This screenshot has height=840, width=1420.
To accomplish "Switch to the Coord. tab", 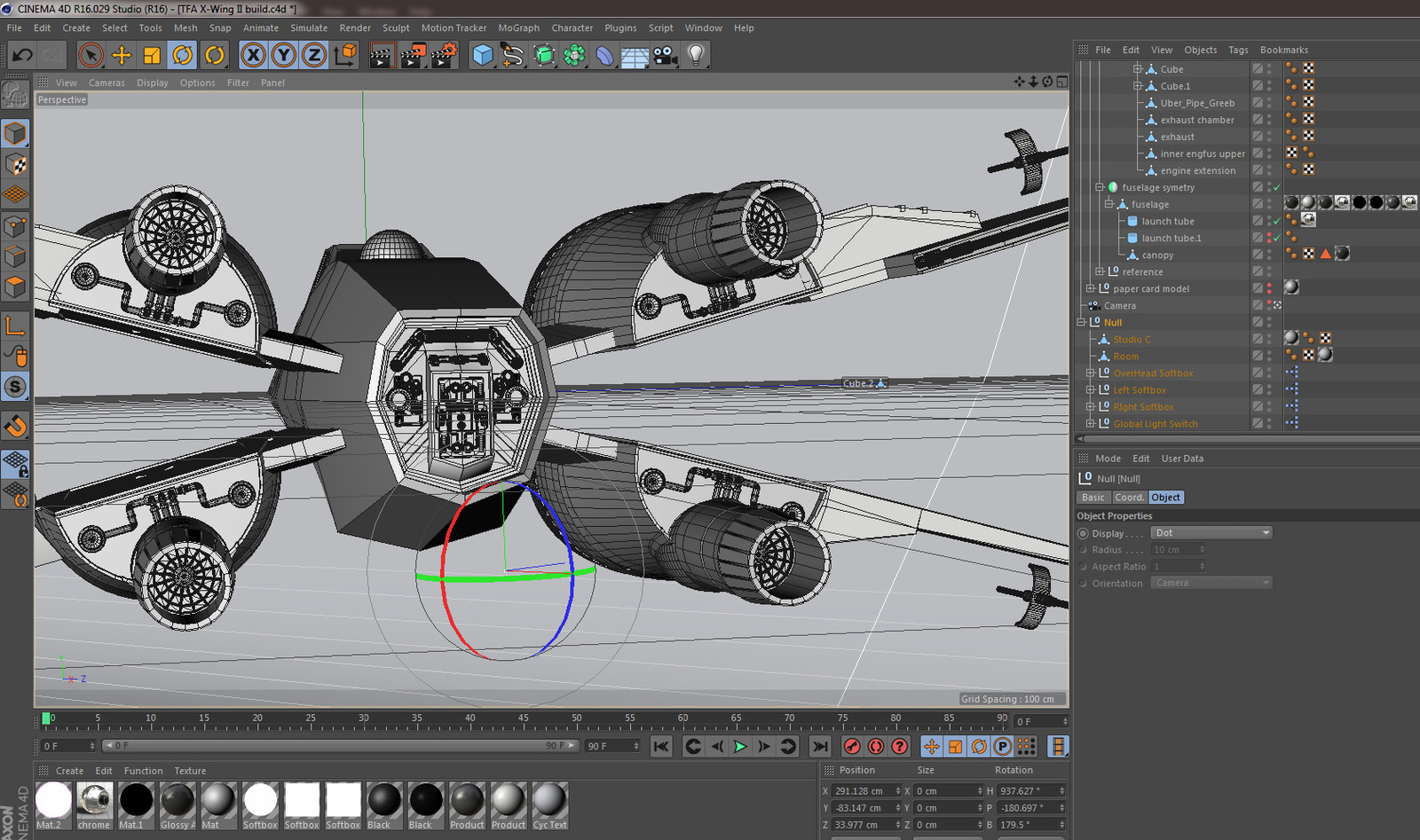I will 1129,498.
